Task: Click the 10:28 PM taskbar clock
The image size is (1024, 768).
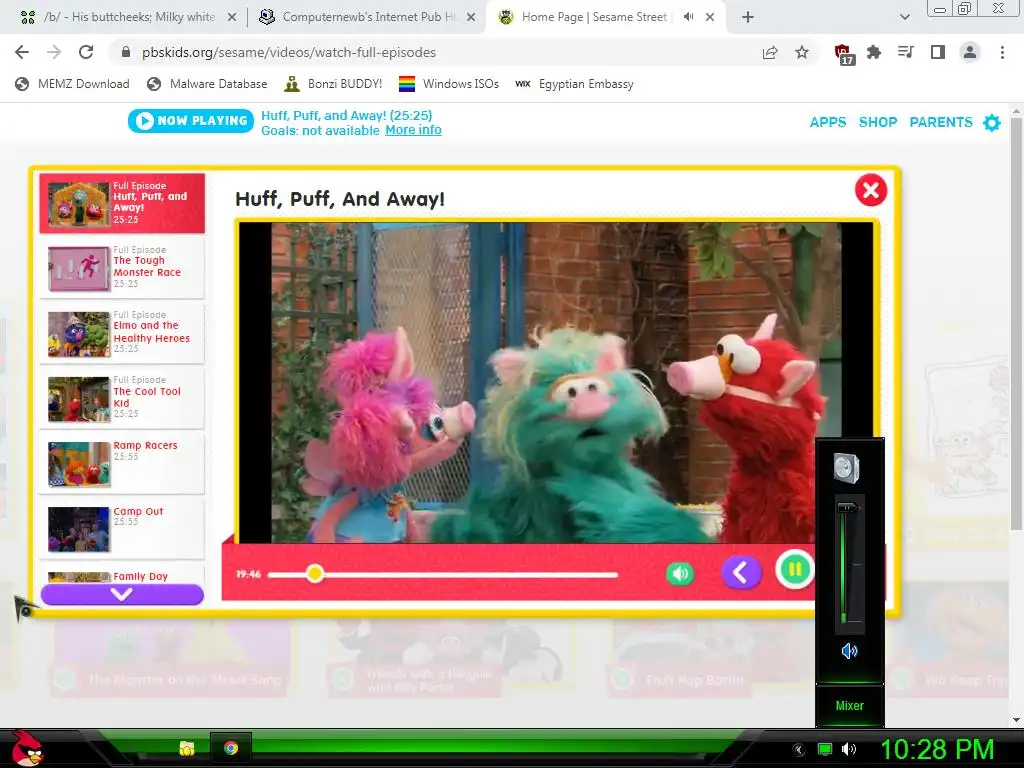Action: click(937, 749)
